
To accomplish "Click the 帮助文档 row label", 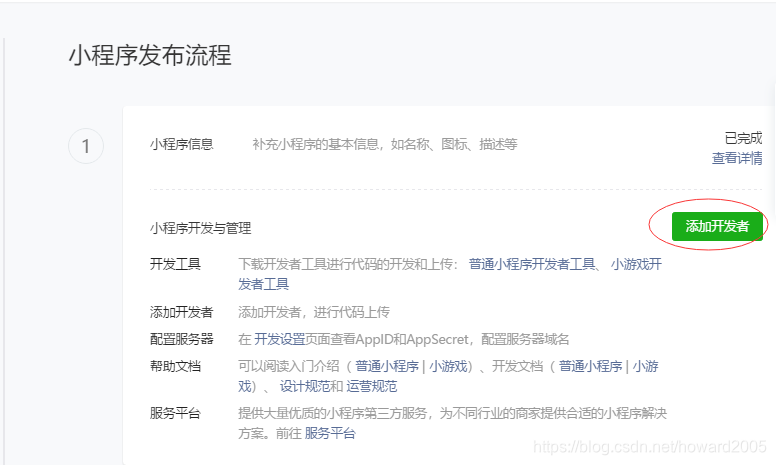I will tap(175, 367).
